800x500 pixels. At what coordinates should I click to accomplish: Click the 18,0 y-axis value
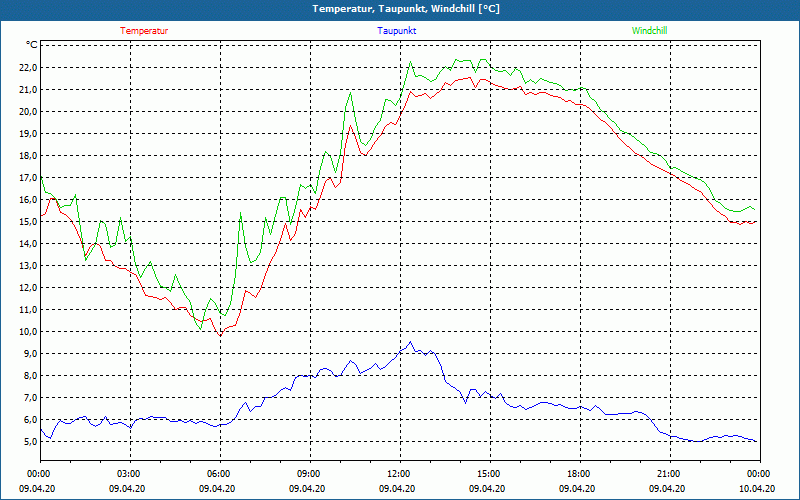pos(29,156)
